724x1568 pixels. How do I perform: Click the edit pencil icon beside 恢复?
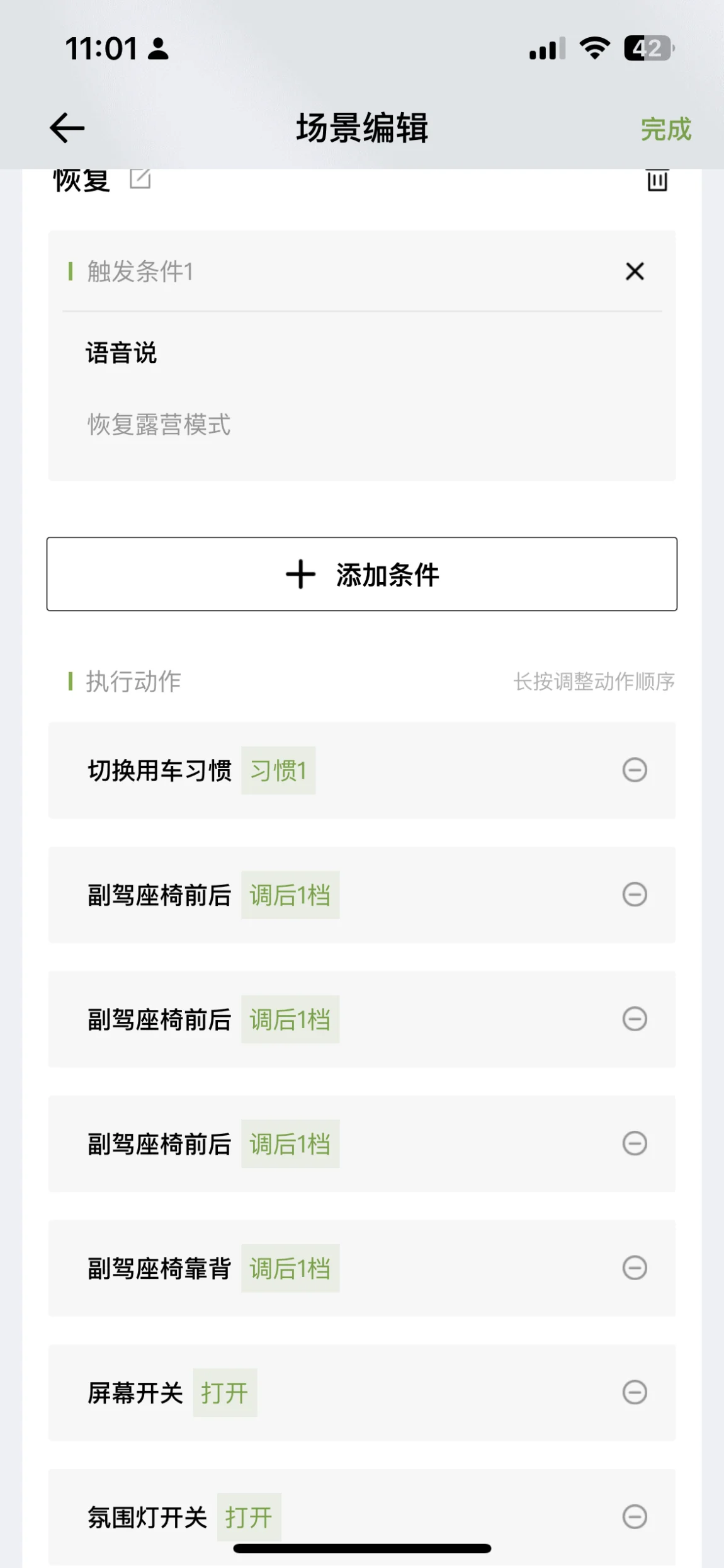click(x=140, y=179)
